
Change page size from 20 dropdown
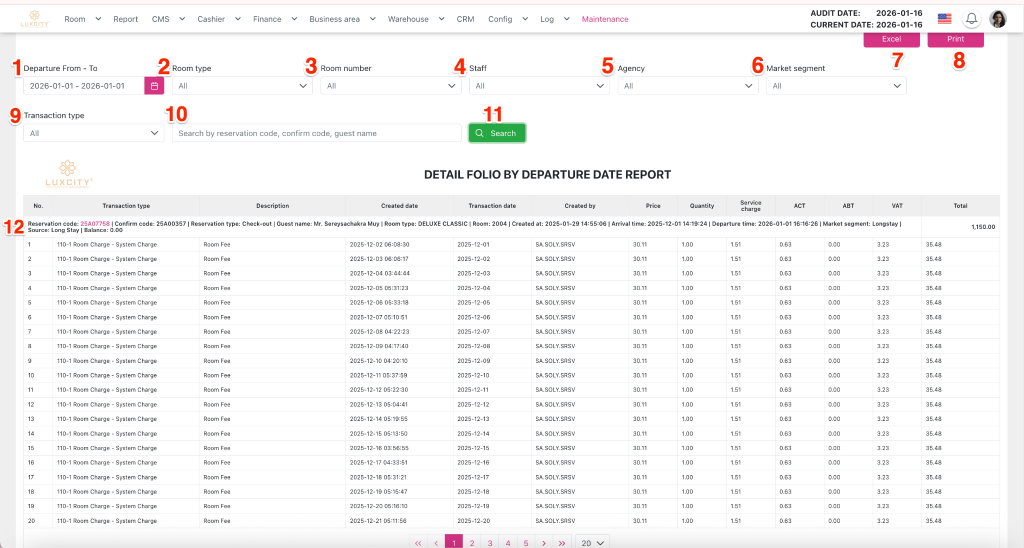(592, 543)
